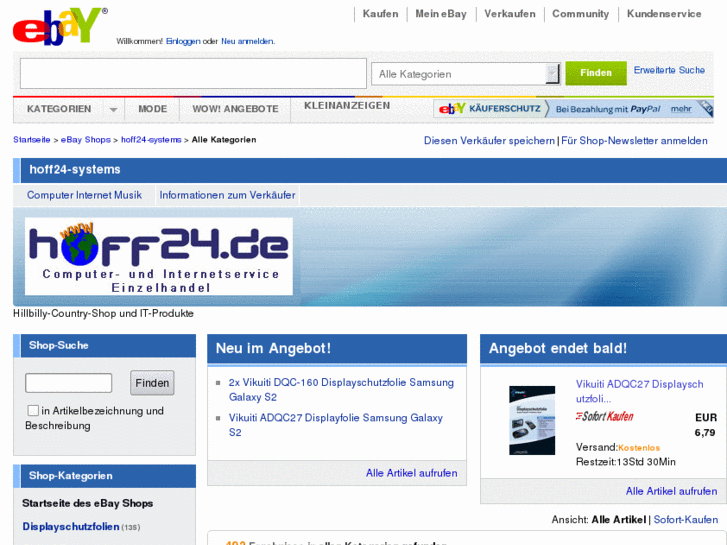Viewport: 727px width, 545px height.
Task: Open Vikuiti ADQC27 Displaysch utzfoli... listing title
Action: (639, 391)
